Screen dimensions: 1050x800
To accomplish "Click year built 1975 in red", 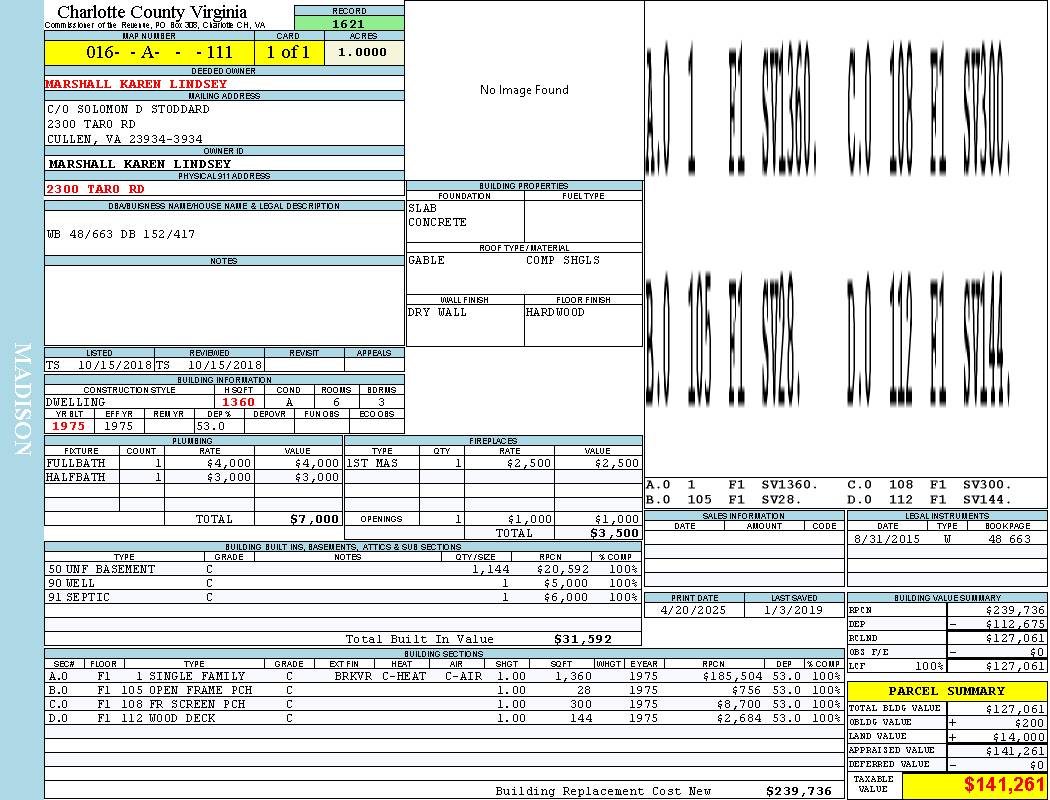I will coord(68,426).
